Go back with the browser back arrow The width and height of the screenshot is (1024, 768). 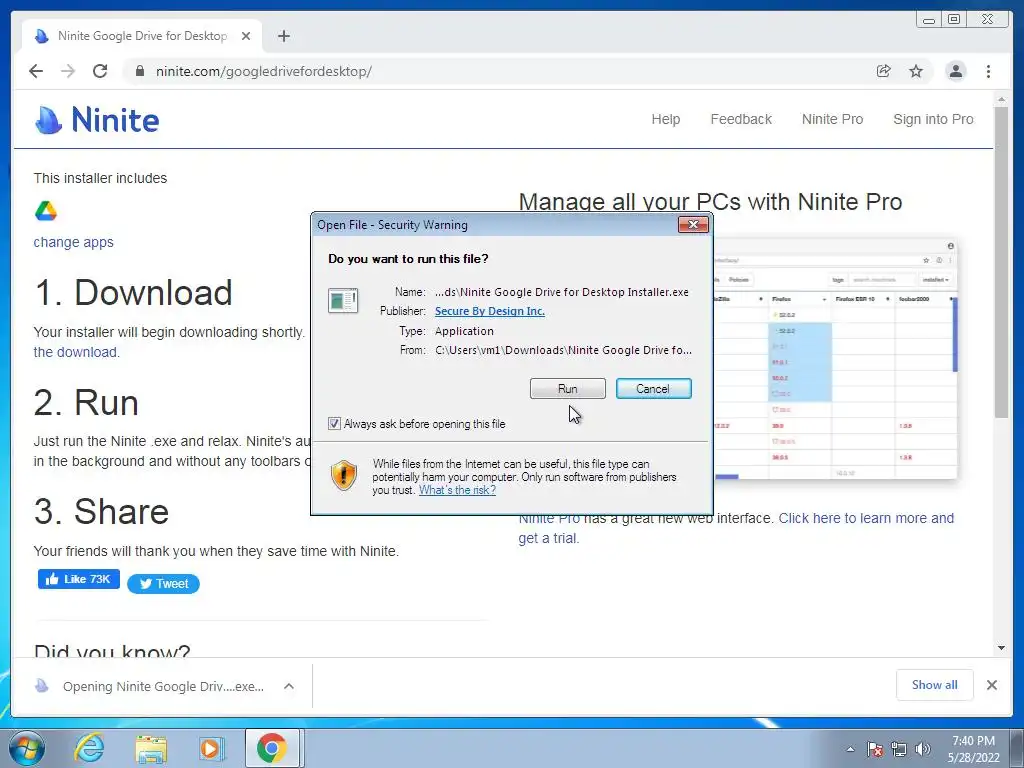click(x=36, y=71)
